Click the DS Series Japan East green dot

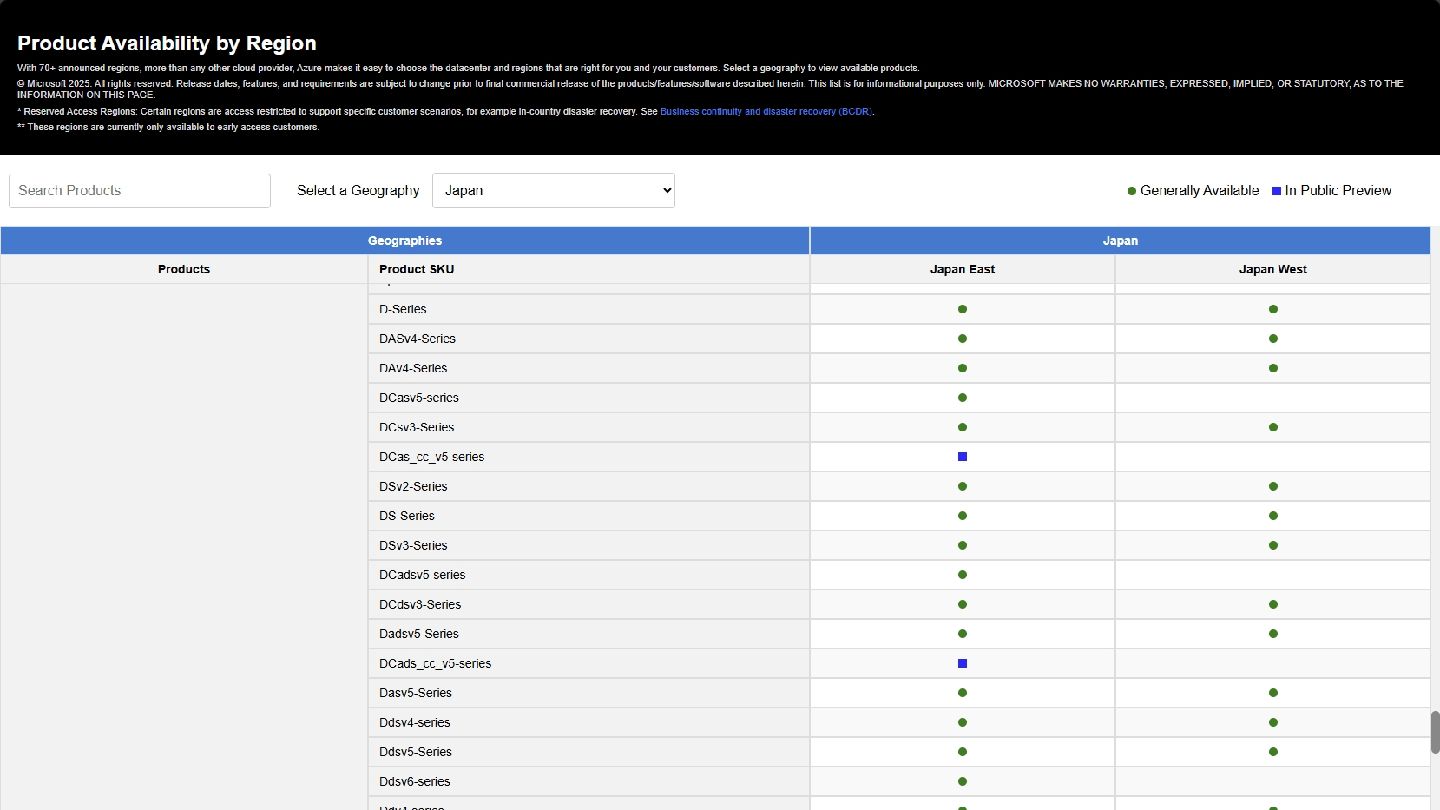[x=962, y=516]
